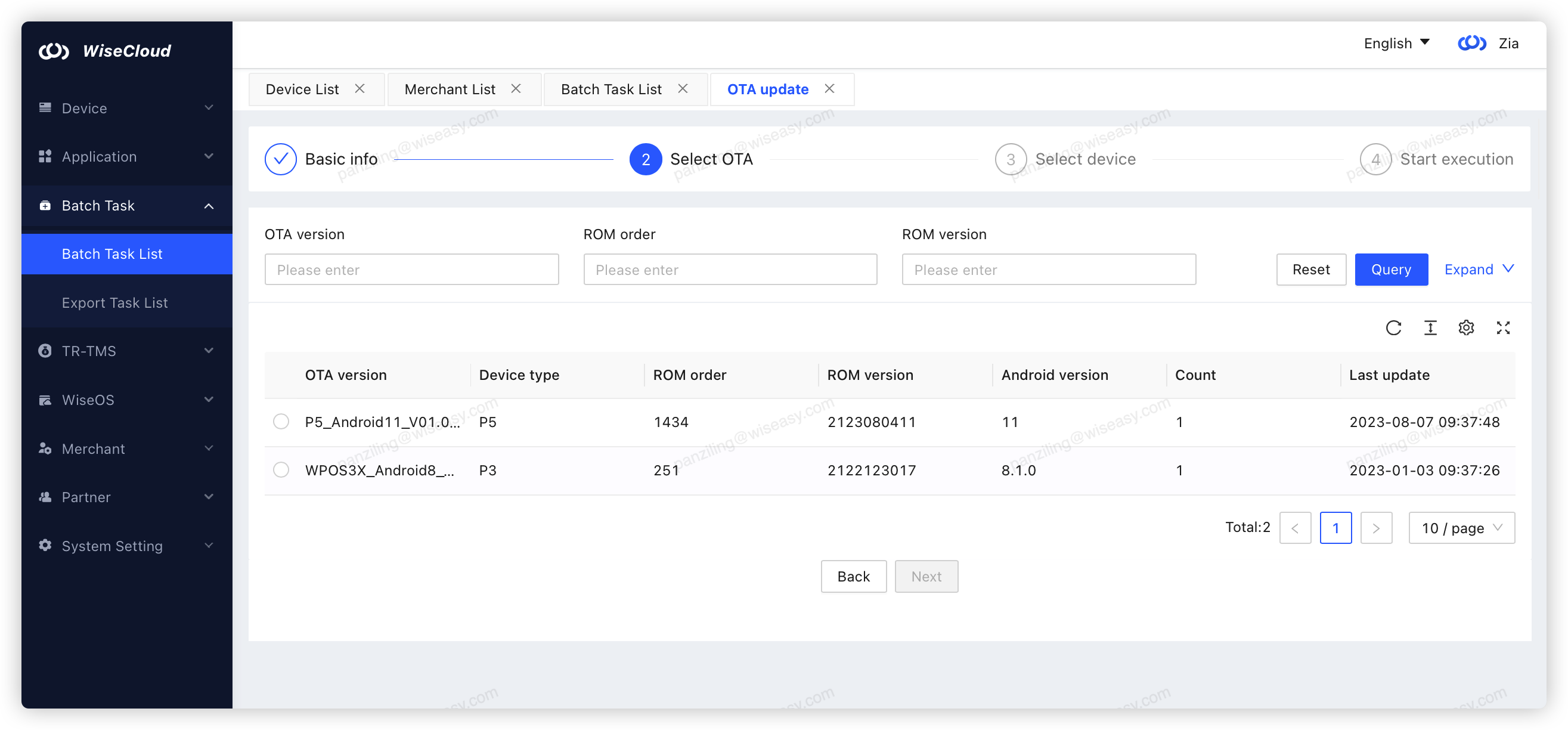Viewport: 1568px width, 730px height.
Task: Open the table column settings gear icon
Action: point(1466,327)
